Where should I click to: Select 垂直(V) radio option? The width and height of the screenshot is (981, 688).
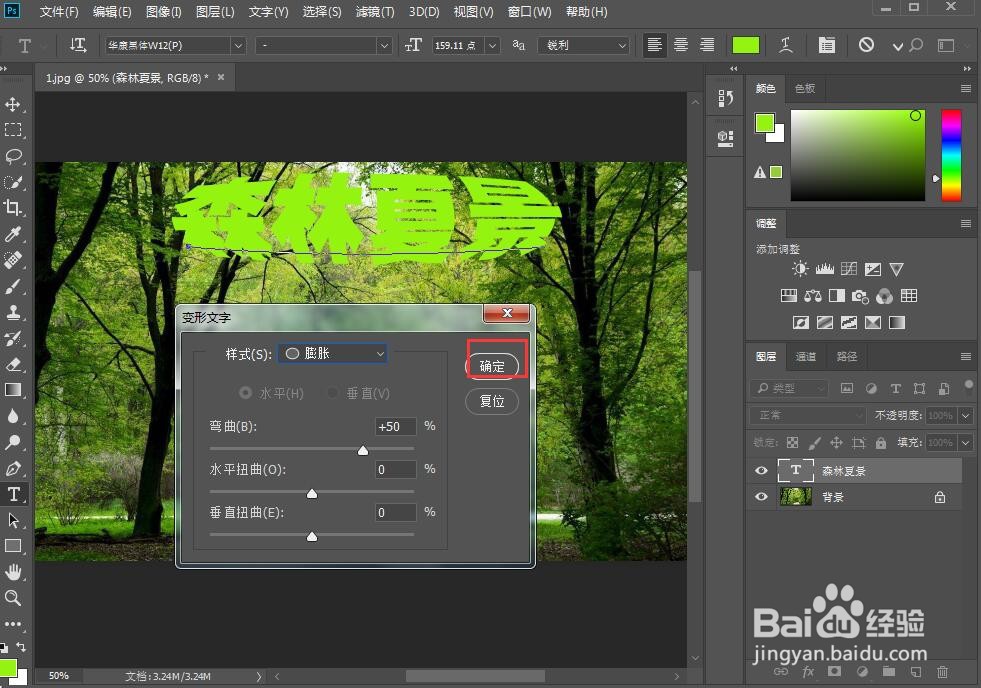pos(333,393)
